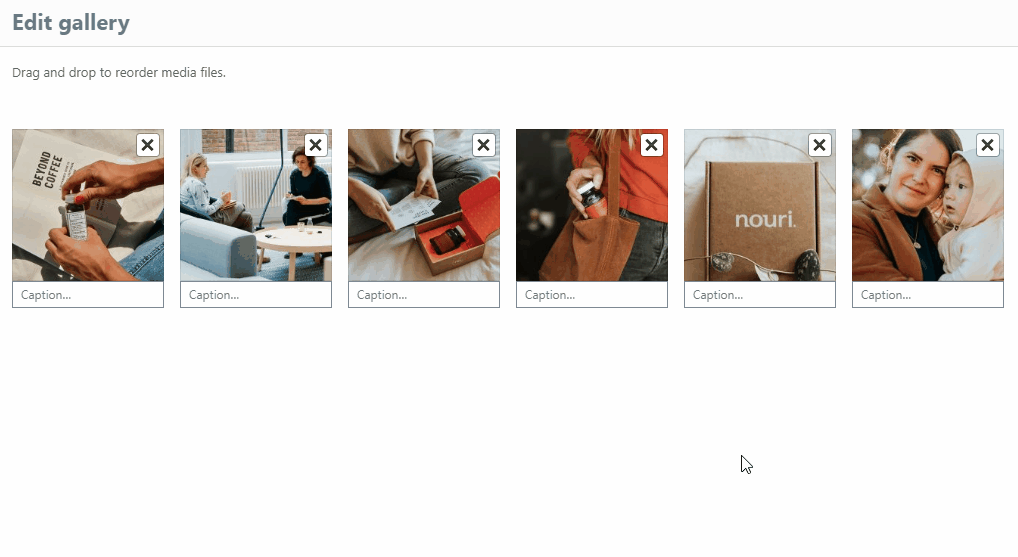Screen dimensions: 1018x557
Task: Select the open red box thumbnail
Action: [x=424, y=205]
